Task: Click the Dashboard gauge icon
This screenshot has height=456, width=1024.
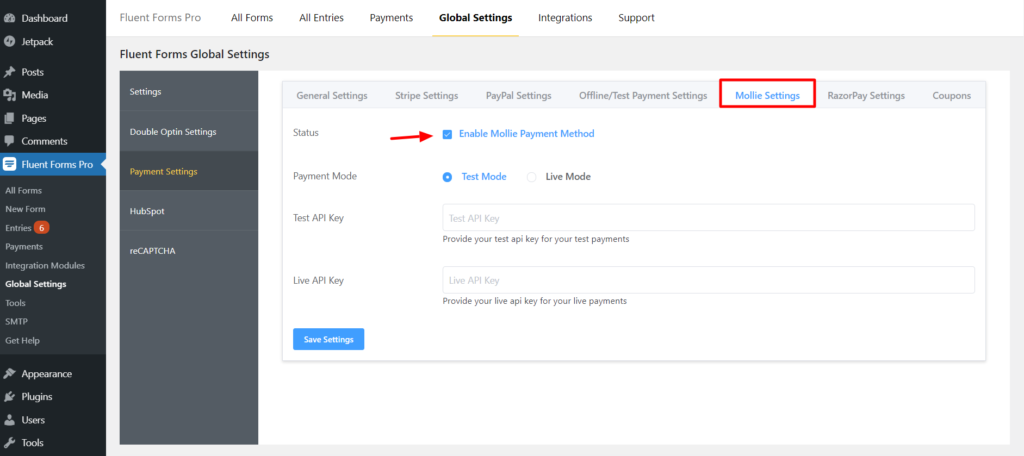Action: point(10,18)
